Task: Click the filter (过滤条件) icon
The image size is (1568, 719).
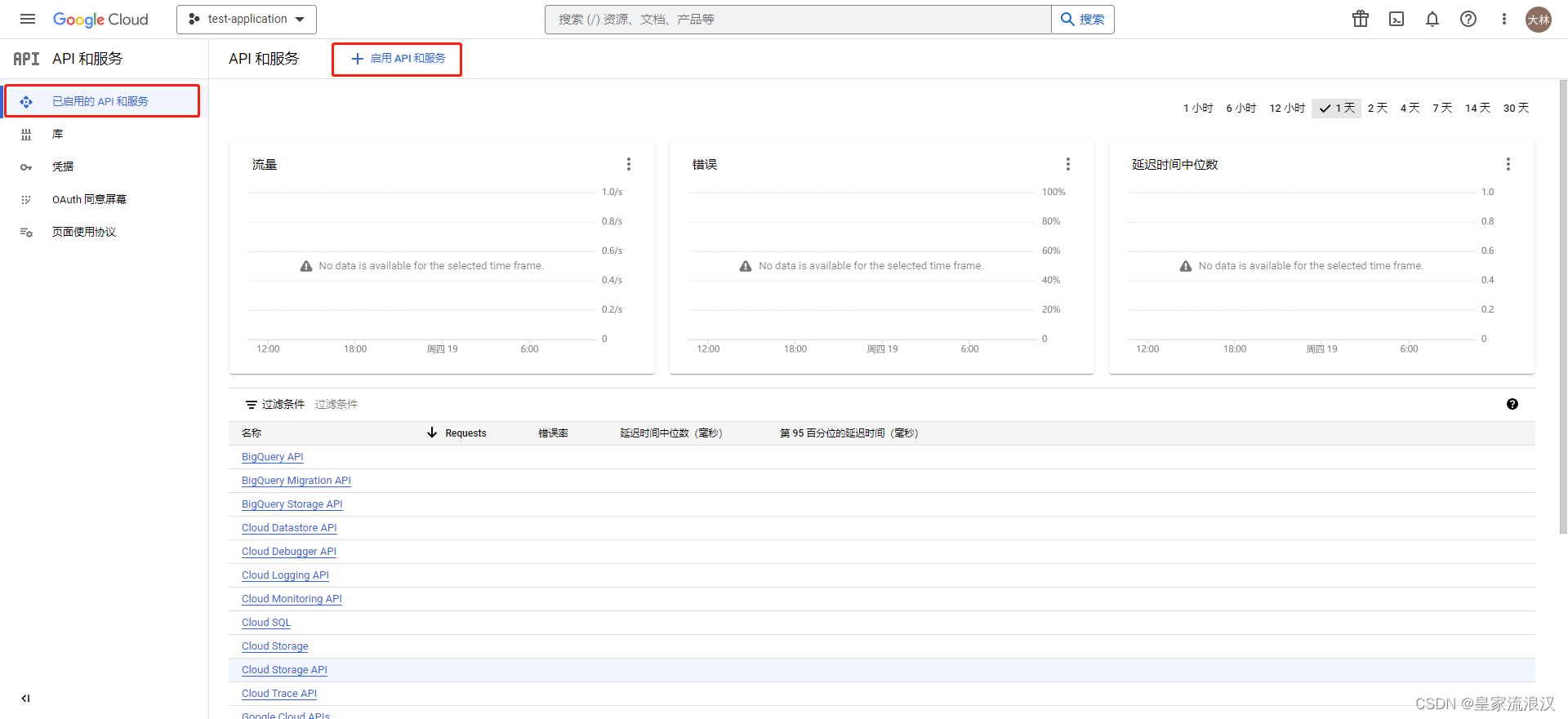Action: (252, 405)
